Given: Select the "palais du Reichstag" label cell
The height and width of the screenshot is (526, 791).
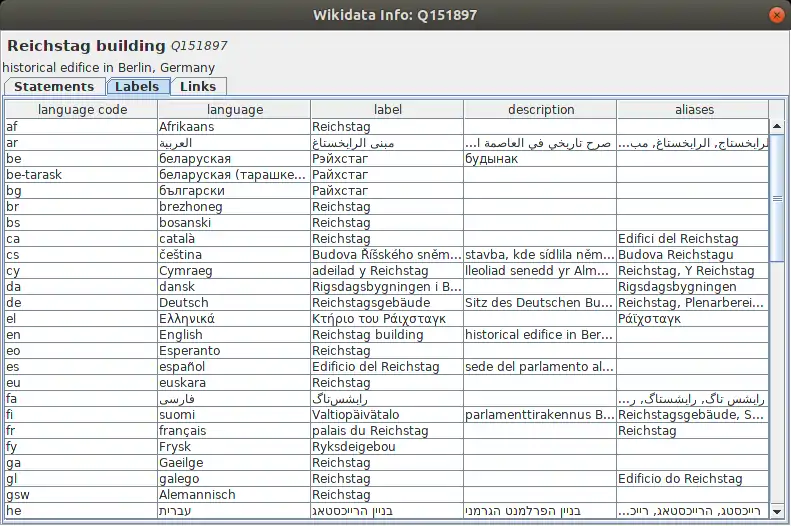Looking at the screenshot, I should pos(388,431).
